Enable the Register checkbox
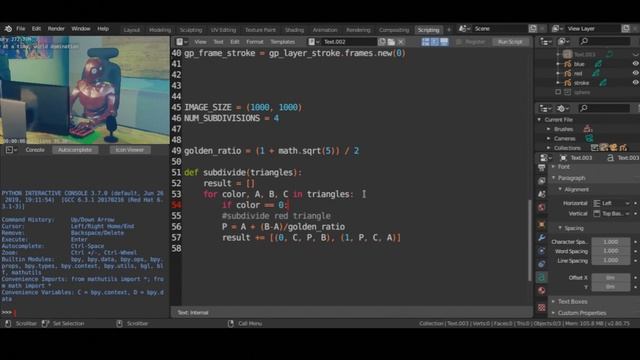 459,42
